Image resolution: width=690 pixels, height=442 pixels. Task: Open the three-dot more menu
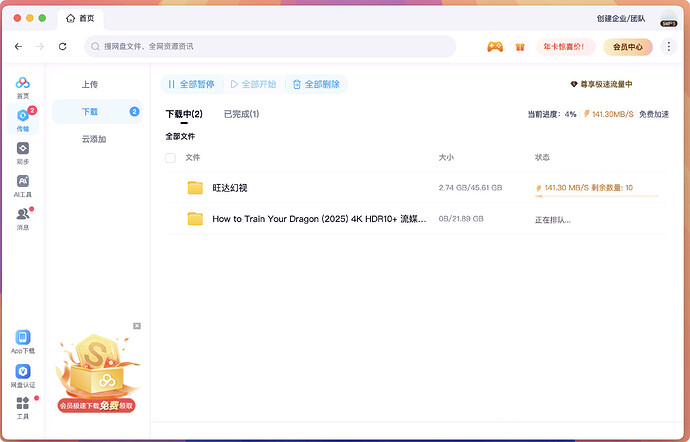pos(668,46)
